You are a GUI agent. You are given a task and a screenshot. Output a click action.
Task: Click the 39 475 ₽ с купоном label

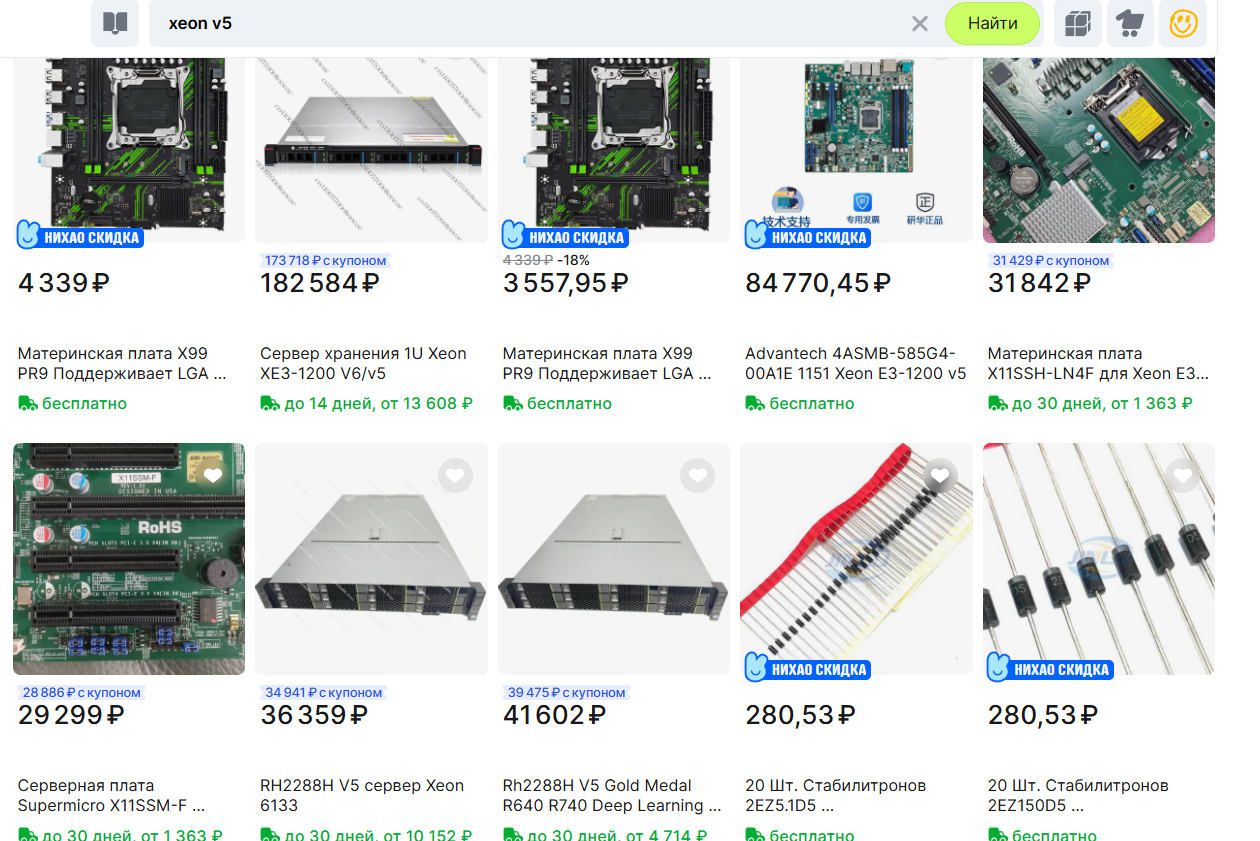(566, 692)
